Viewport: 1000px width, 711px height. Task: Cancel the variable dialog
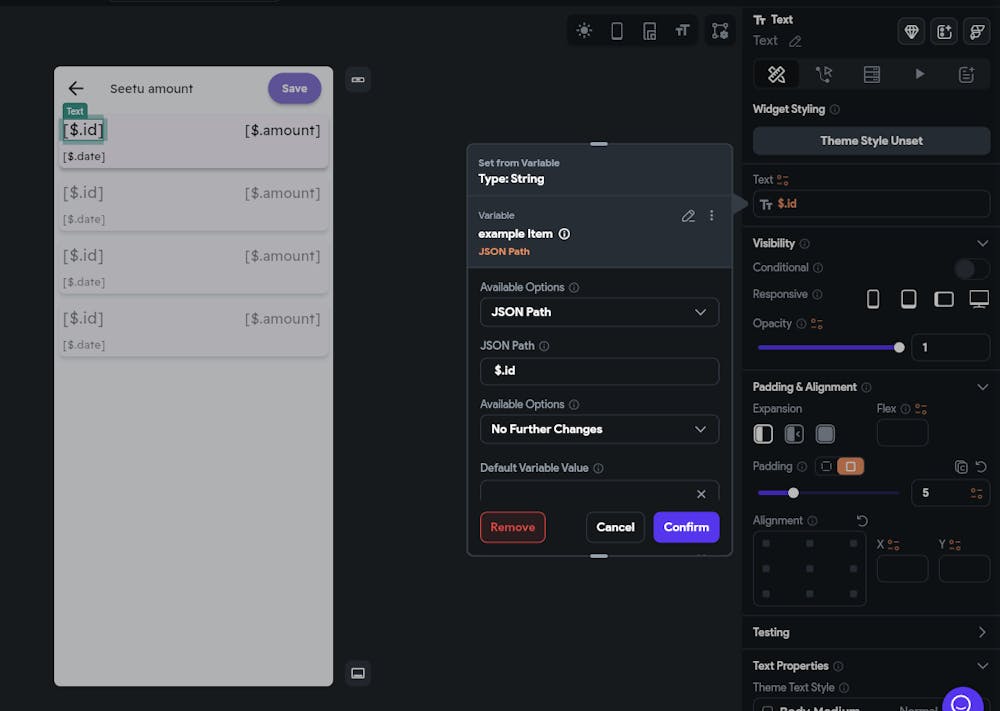[x=615, y=527]
